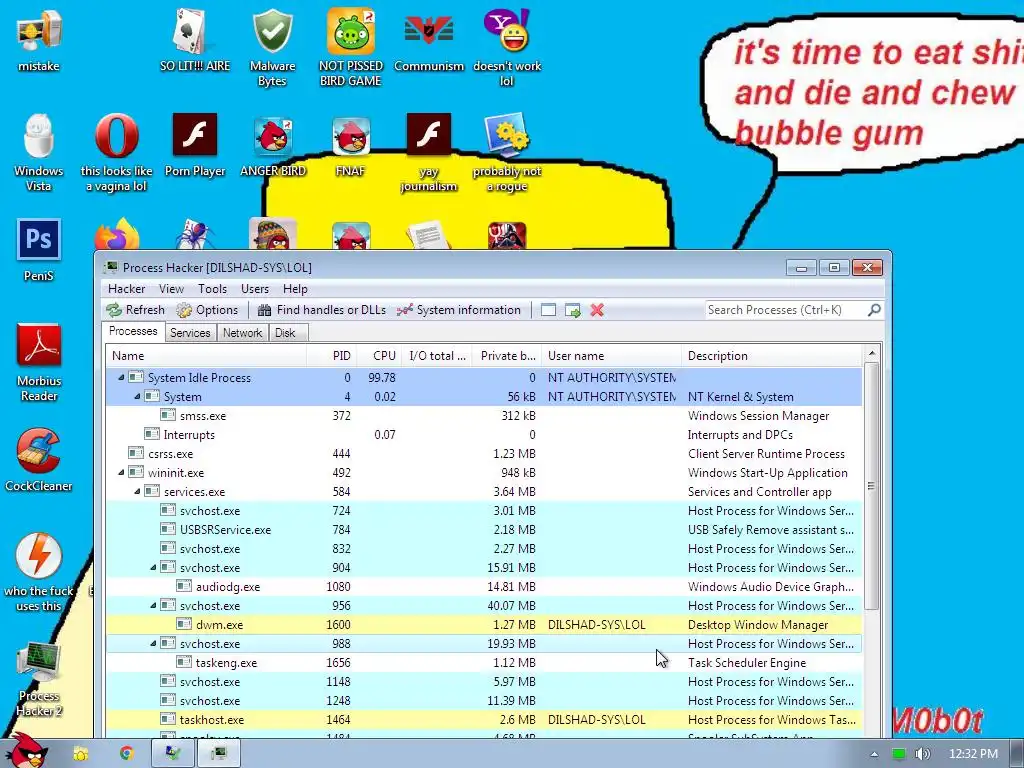Collapse the System Idle Process tree node
1024x768 pixels.
(121, 377)
